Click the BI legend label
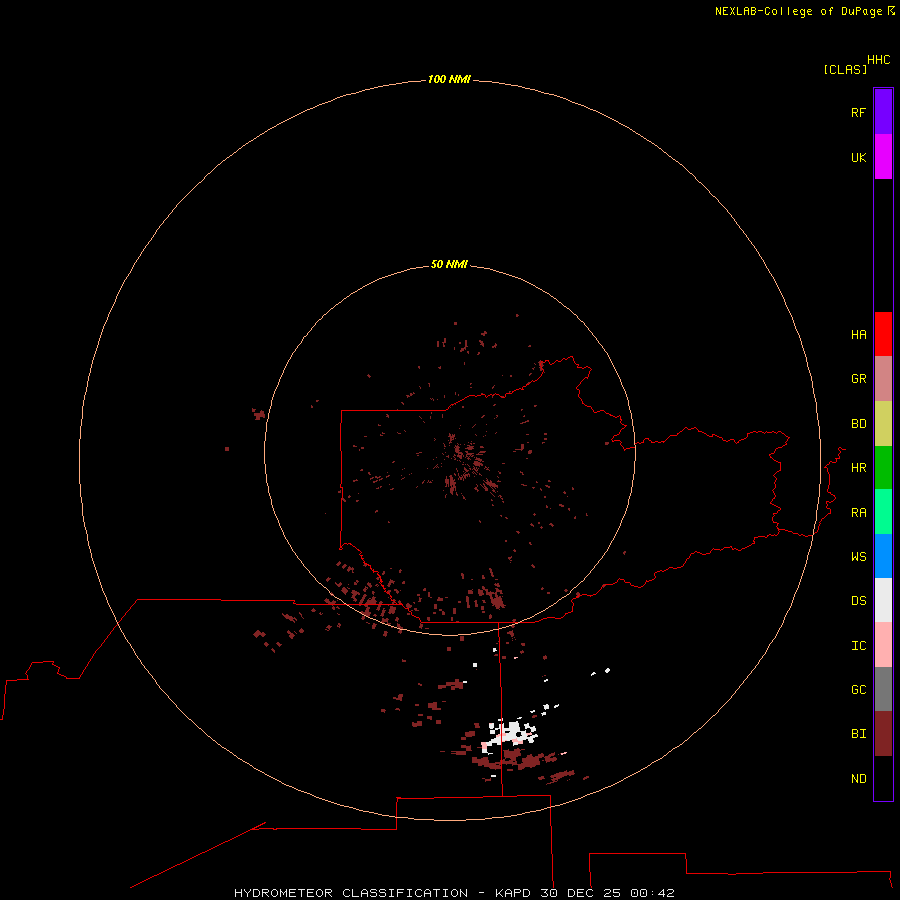Screen dimensions: 900x900 point(858,734)
